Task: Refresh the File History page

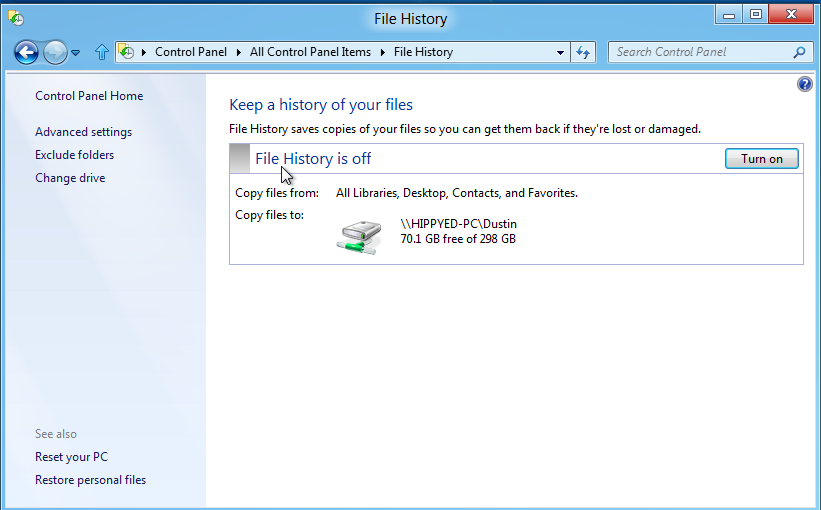Action: tap(584, 52)
